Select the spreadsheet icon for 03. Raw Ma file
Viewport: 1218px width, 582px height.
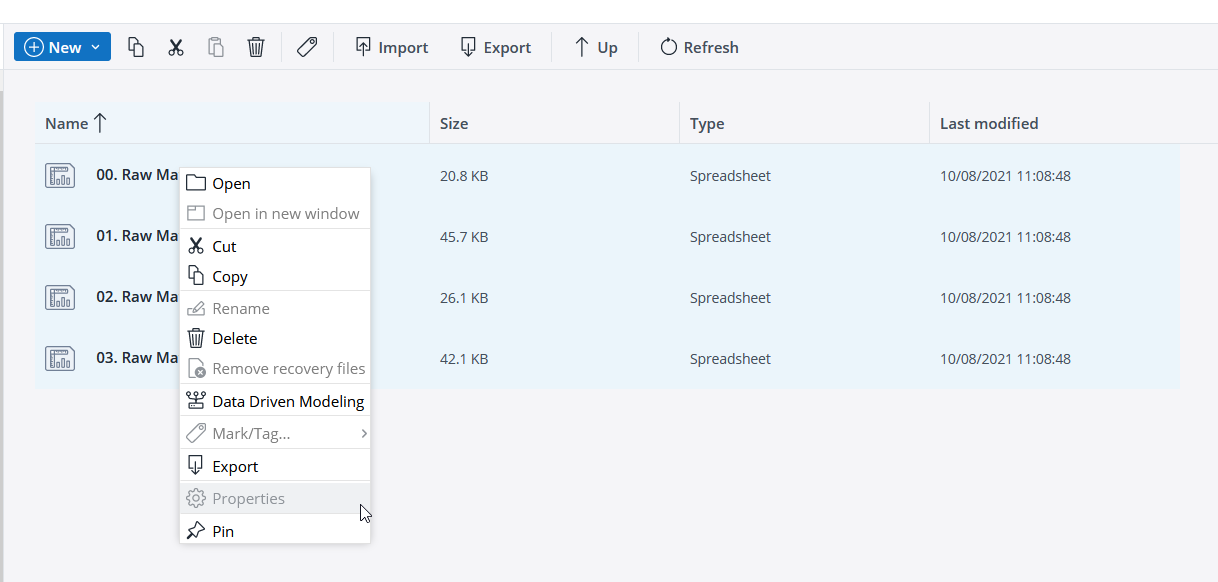[60, 358]
